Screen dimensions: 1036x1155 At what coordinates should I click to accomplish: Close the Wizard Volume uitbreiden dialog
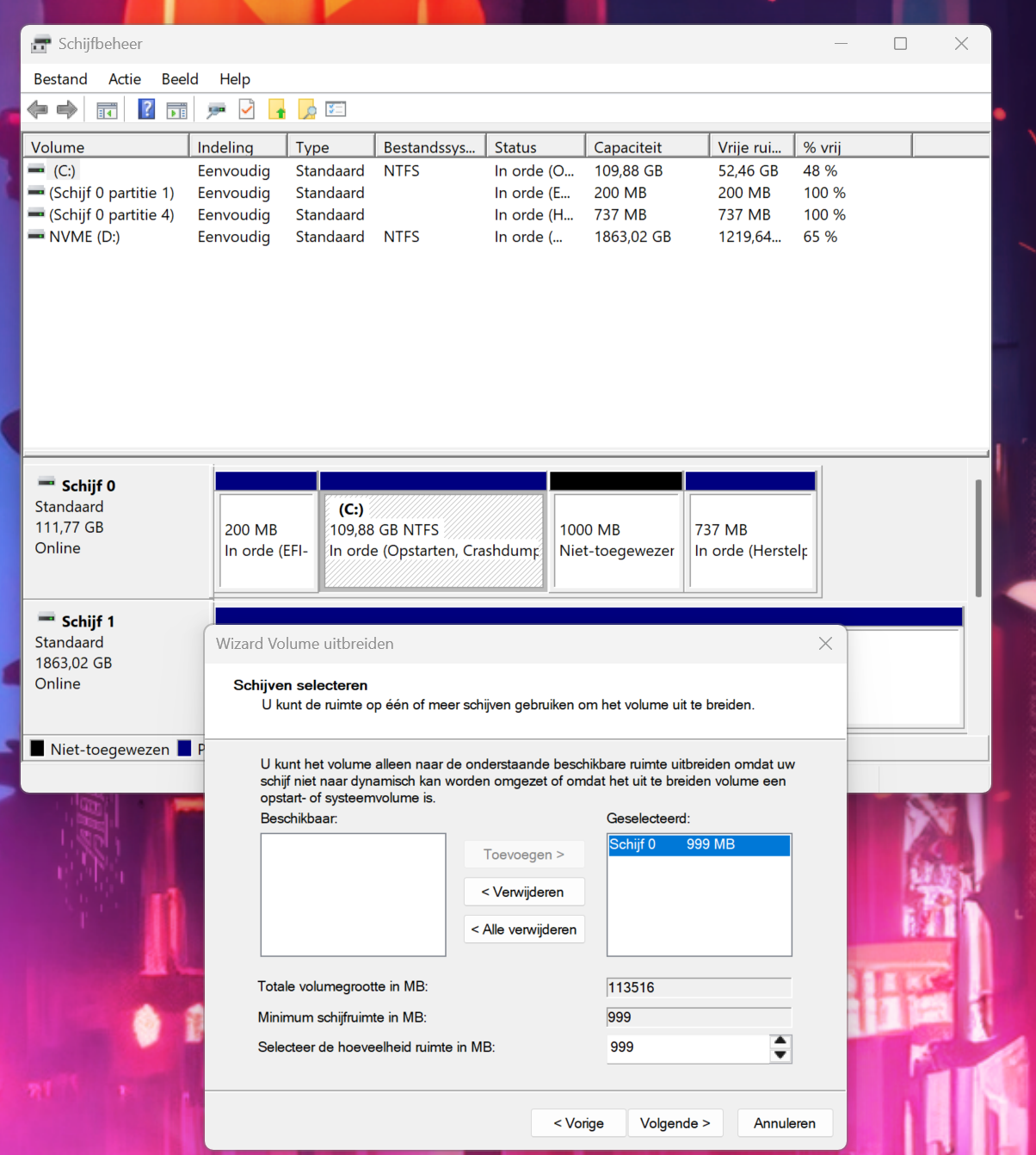pos(825,644)
